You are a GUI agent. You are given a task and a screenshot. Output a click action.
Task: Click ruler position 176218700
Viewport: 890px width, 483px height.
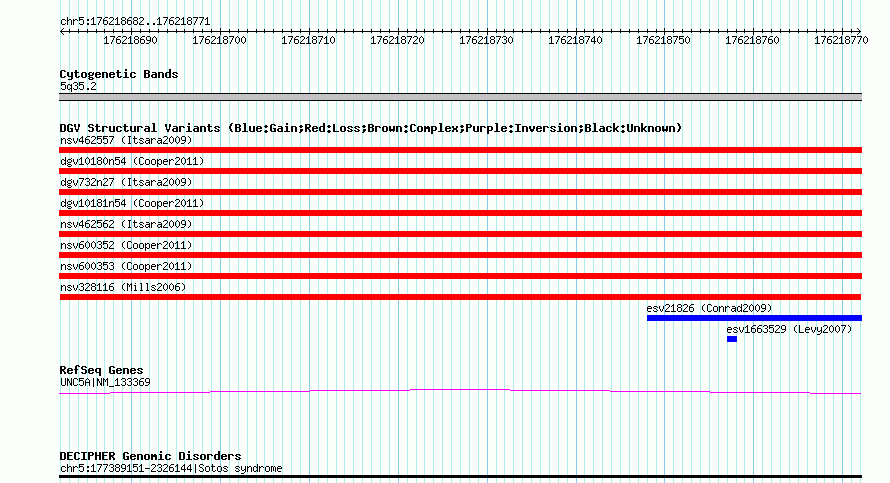click(220, 40)
